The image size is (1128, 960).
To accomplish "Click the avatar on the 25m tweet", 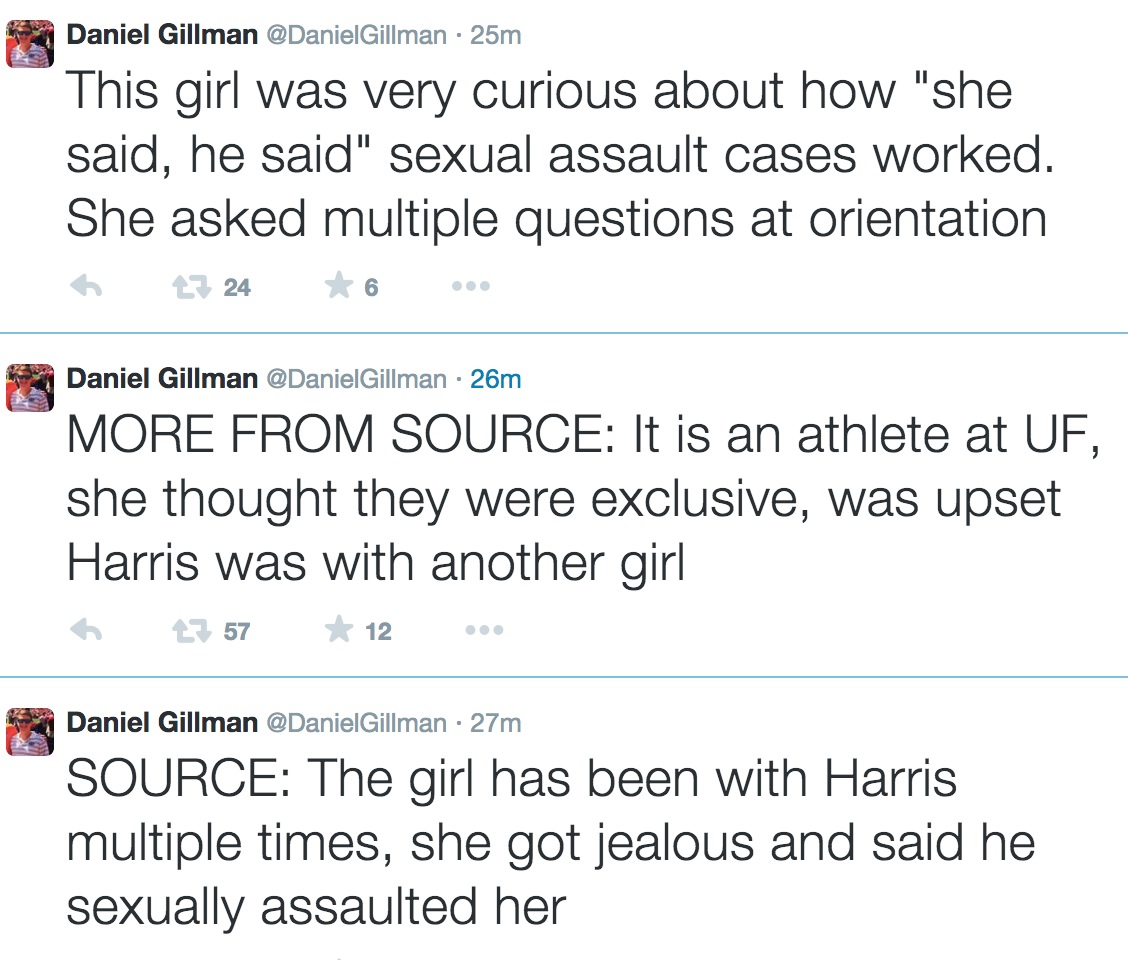I will click(29, 45).
